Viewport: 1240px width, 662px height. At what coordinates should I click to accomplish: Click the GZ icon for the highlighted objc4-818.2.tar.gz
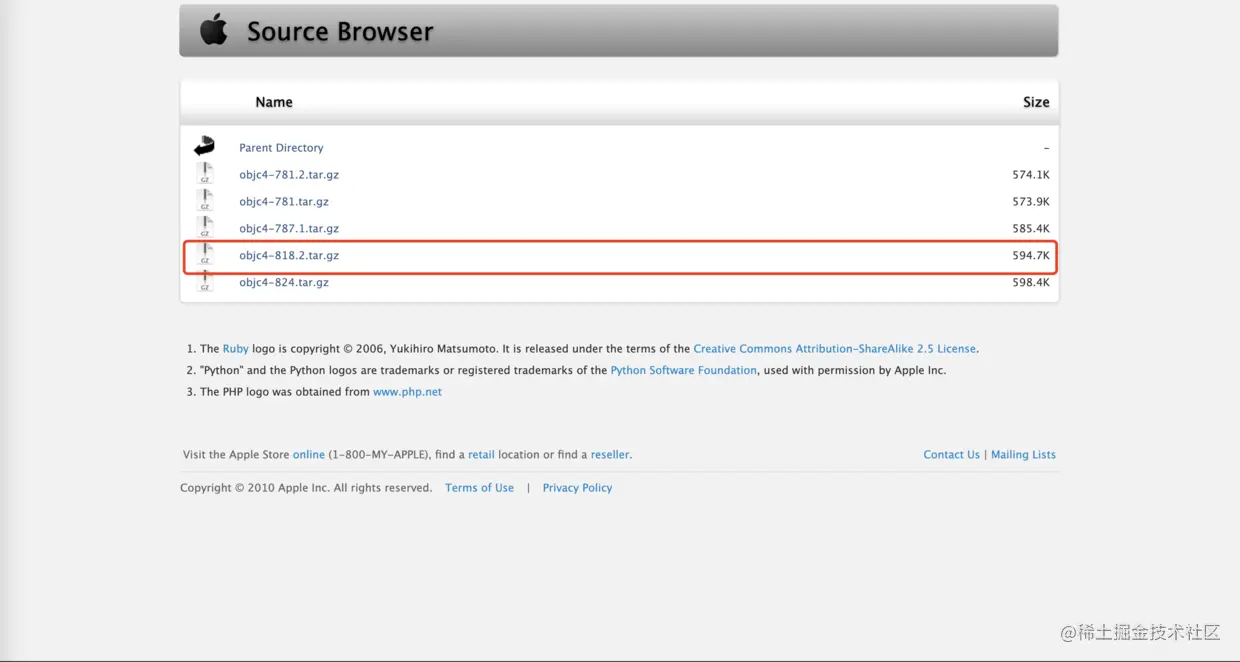coord(204,253)
